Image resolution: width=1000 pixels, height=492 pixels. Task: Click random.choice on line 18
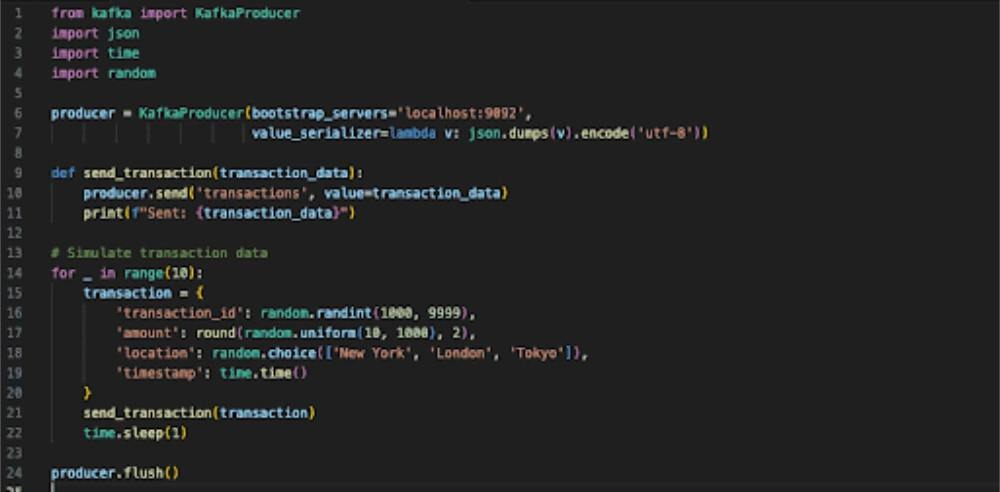264,353
